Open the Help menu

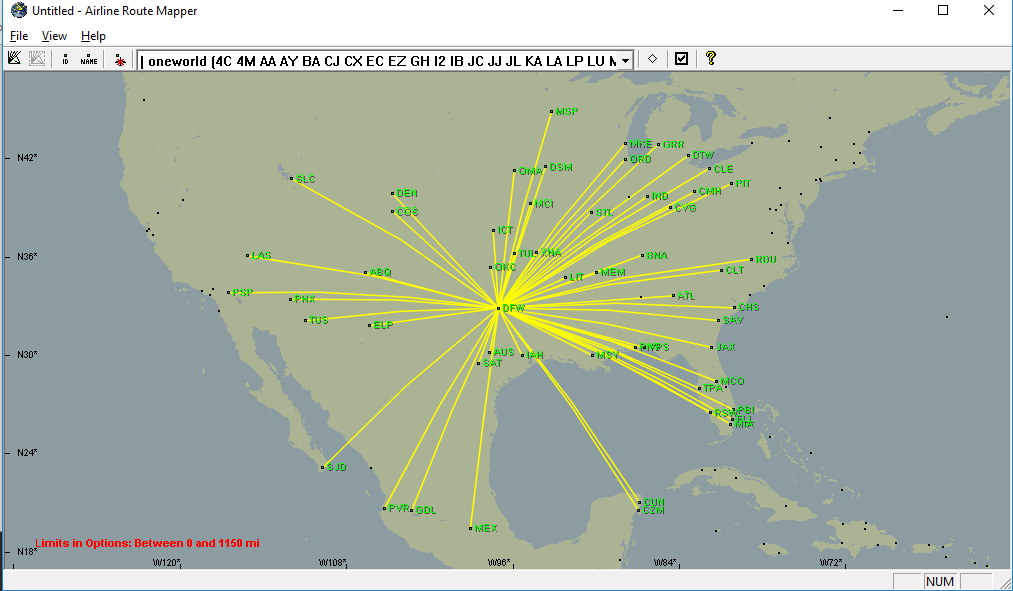tap(93, 36)
